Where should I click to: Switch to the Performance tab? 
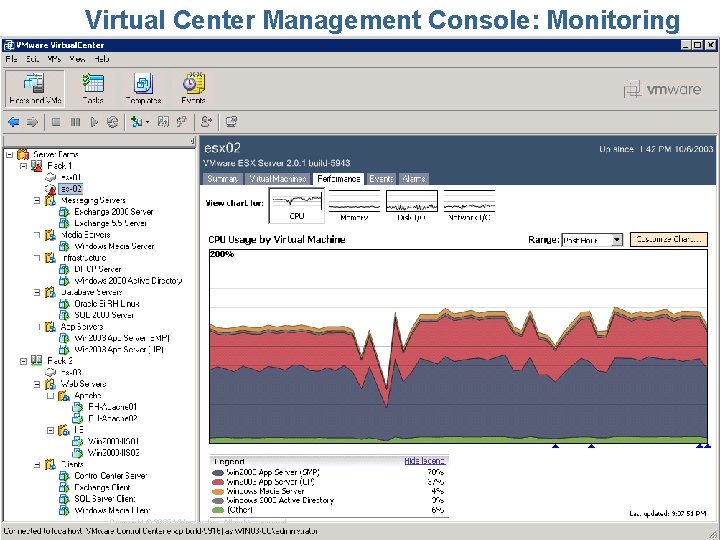338,179
